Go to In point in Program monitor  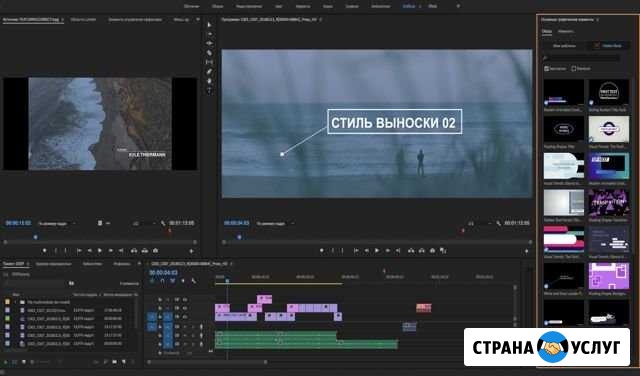(x=356, y=251)
